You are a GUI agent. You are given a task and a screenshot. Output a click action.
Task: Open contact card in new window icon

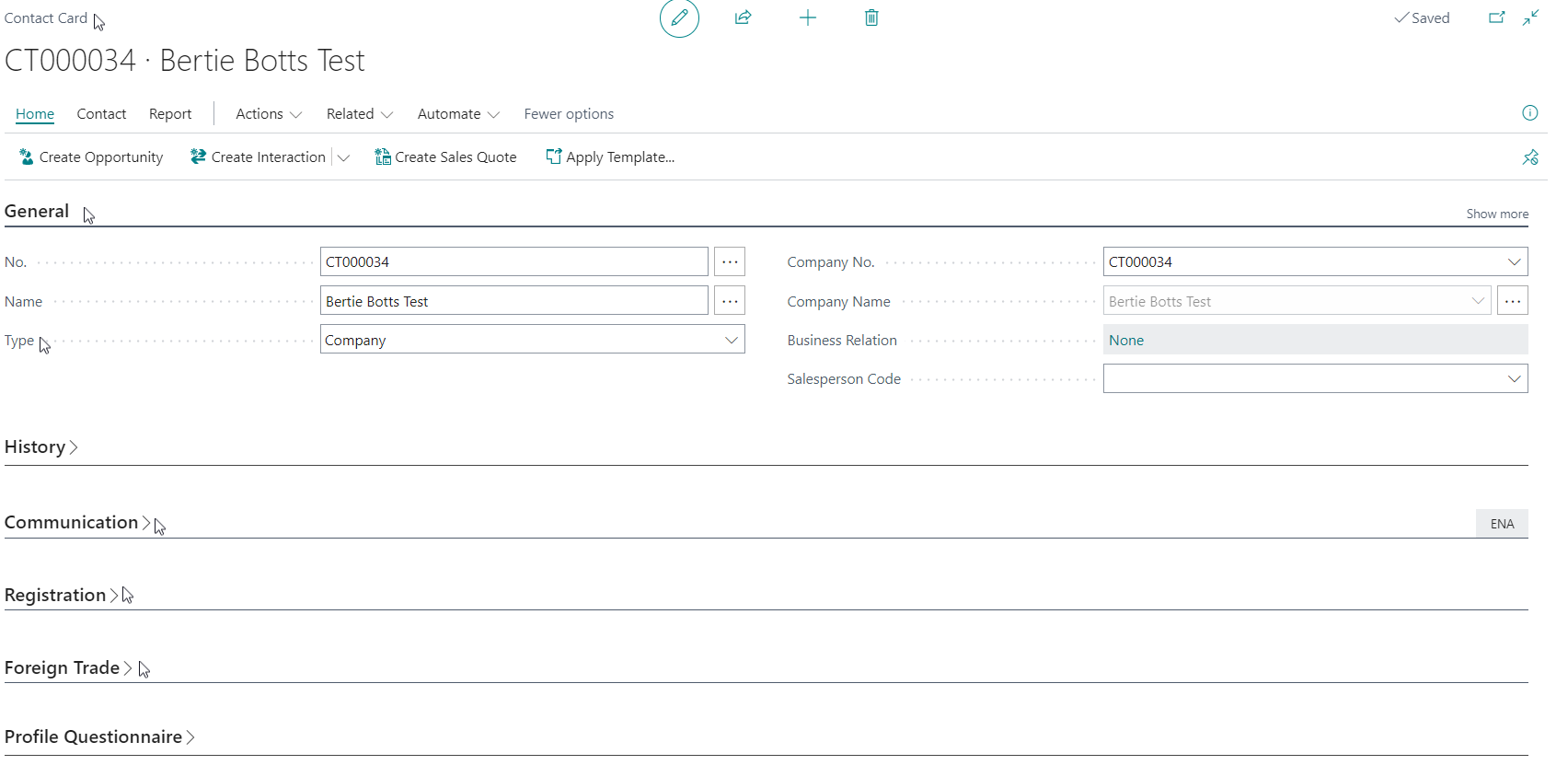tap(1497, 17)
